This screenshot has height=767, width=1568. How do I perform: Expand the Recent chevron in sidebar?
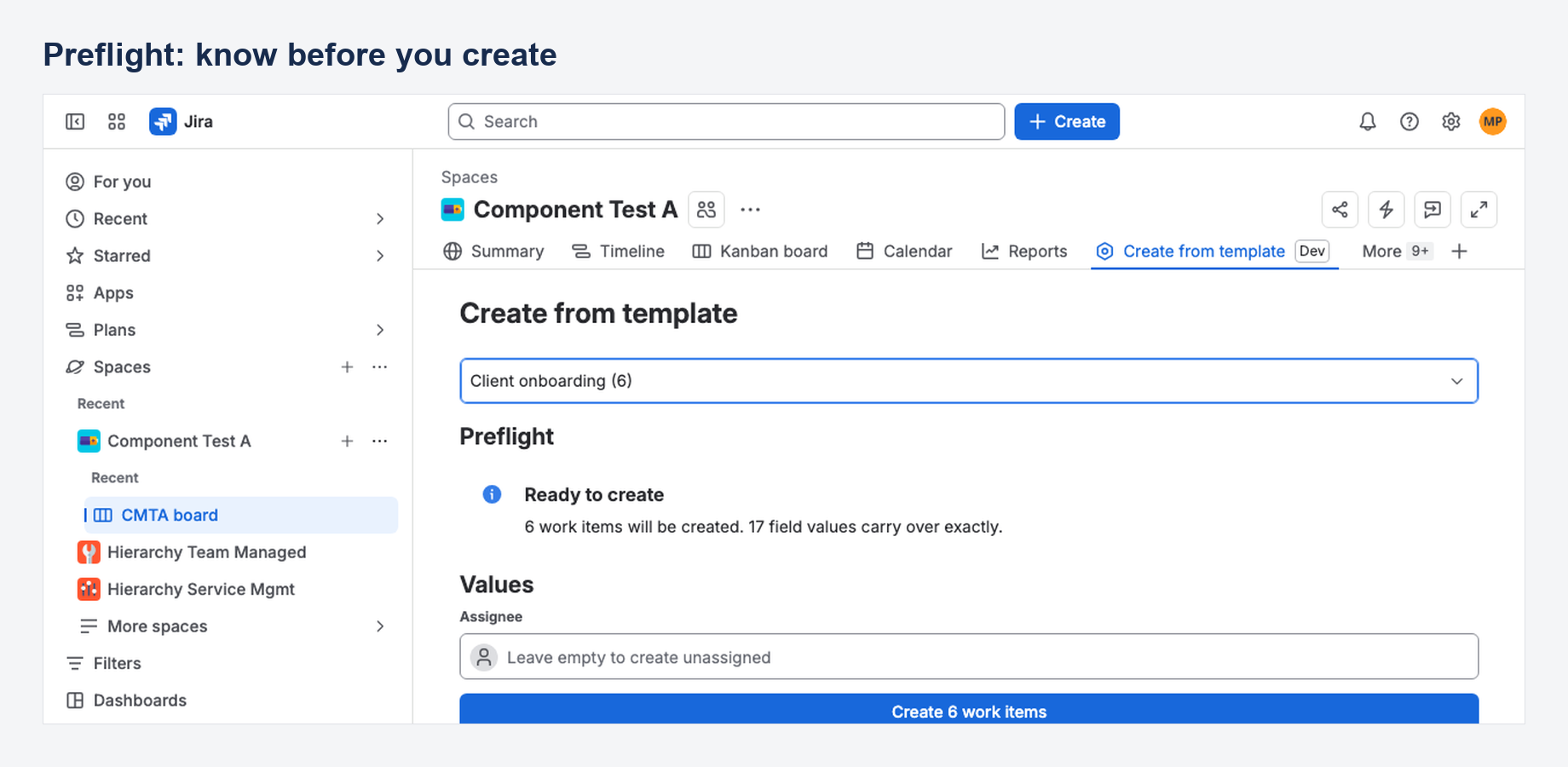coord(380,219)
